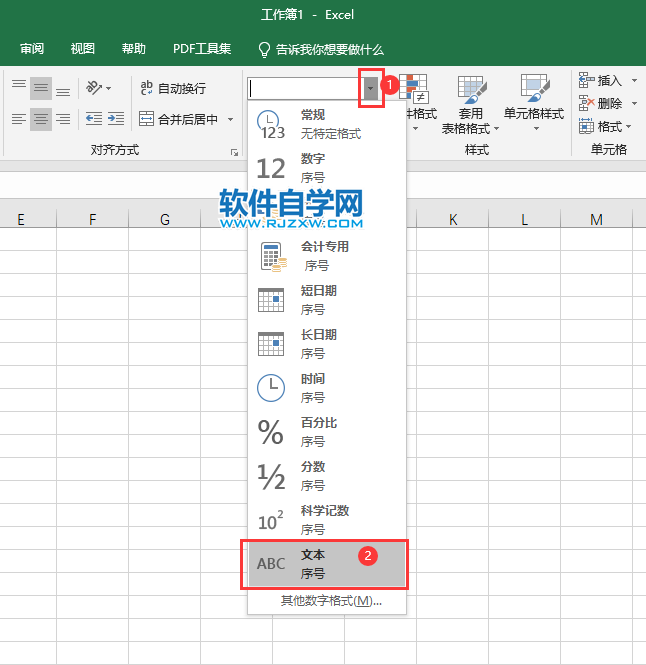Choose the 数字 number format
Viewport: 646px width, 665px height.
click(327, 168)
